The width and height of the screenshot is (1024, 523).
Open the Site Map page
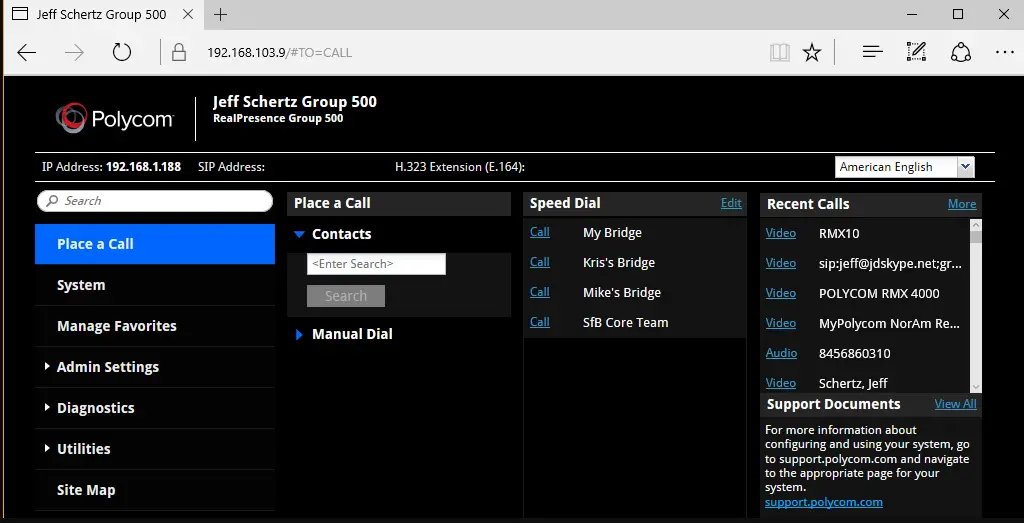coord(155,490)
